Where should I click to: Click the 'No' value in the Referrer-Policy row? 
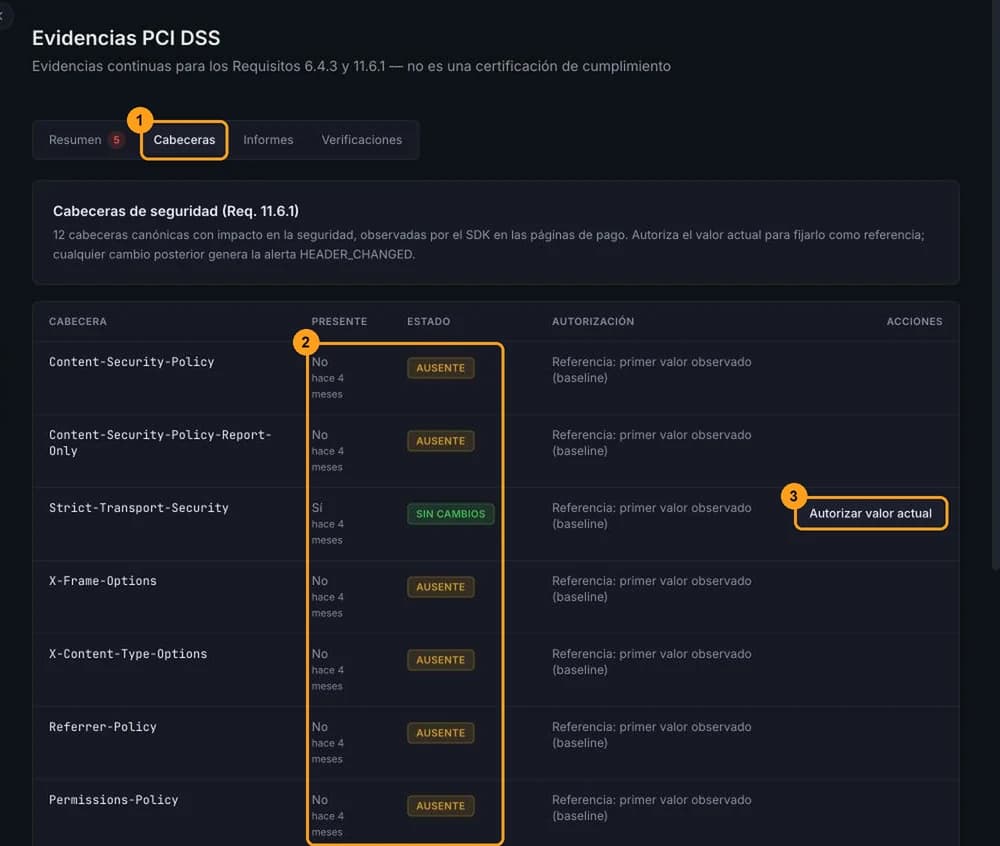pos(320,727)
